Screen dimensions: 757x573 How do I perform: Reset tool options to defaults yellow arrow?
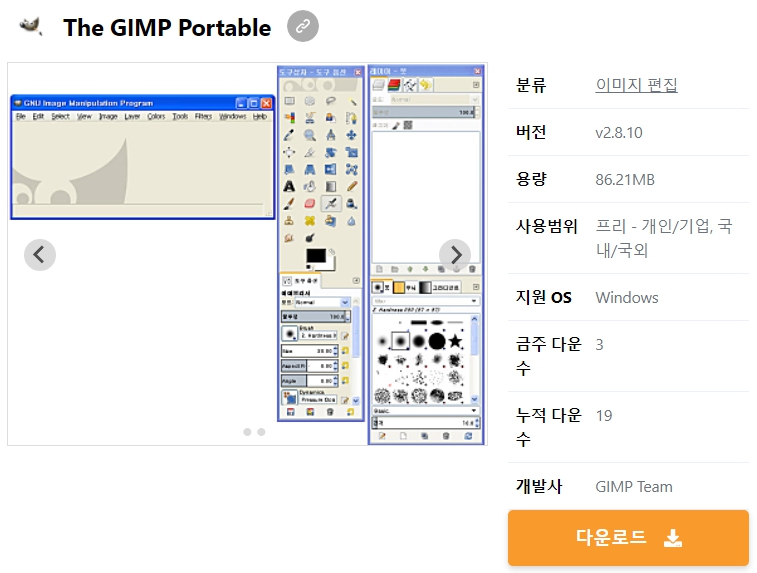tap(350, 412)
